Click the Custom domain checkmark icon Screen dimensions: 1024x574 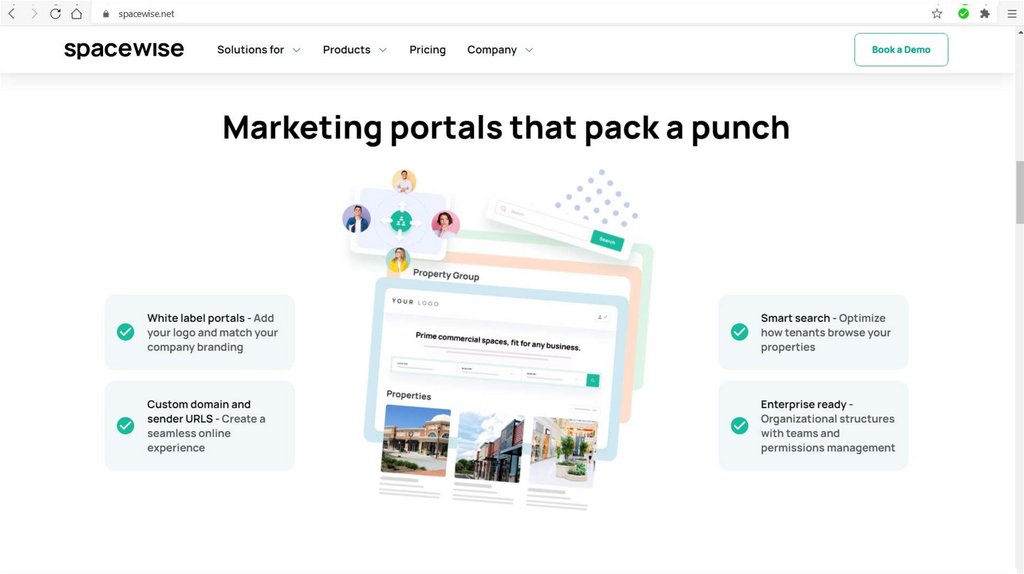tap(125, 426)
